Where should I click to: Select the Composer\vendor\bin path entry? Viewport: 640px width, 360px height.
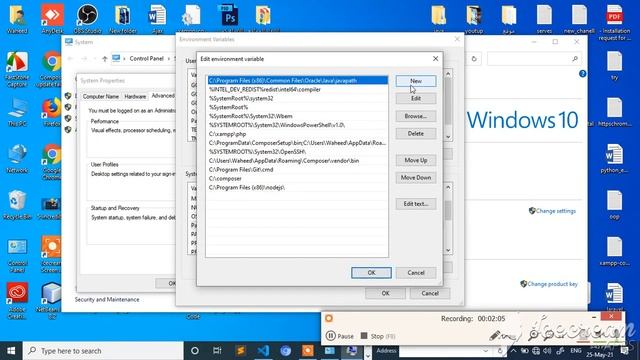point(297,161)
